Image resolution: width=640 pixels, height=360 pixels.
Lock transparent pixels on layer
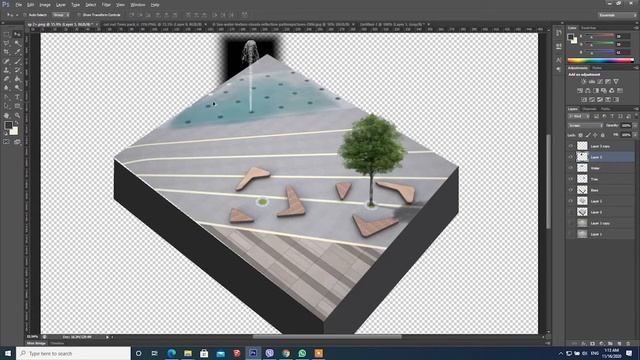[x=580, y=135]
